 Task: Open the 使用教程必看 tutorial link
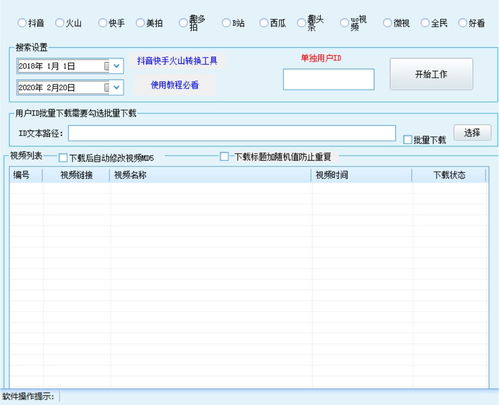pos(175,85)
